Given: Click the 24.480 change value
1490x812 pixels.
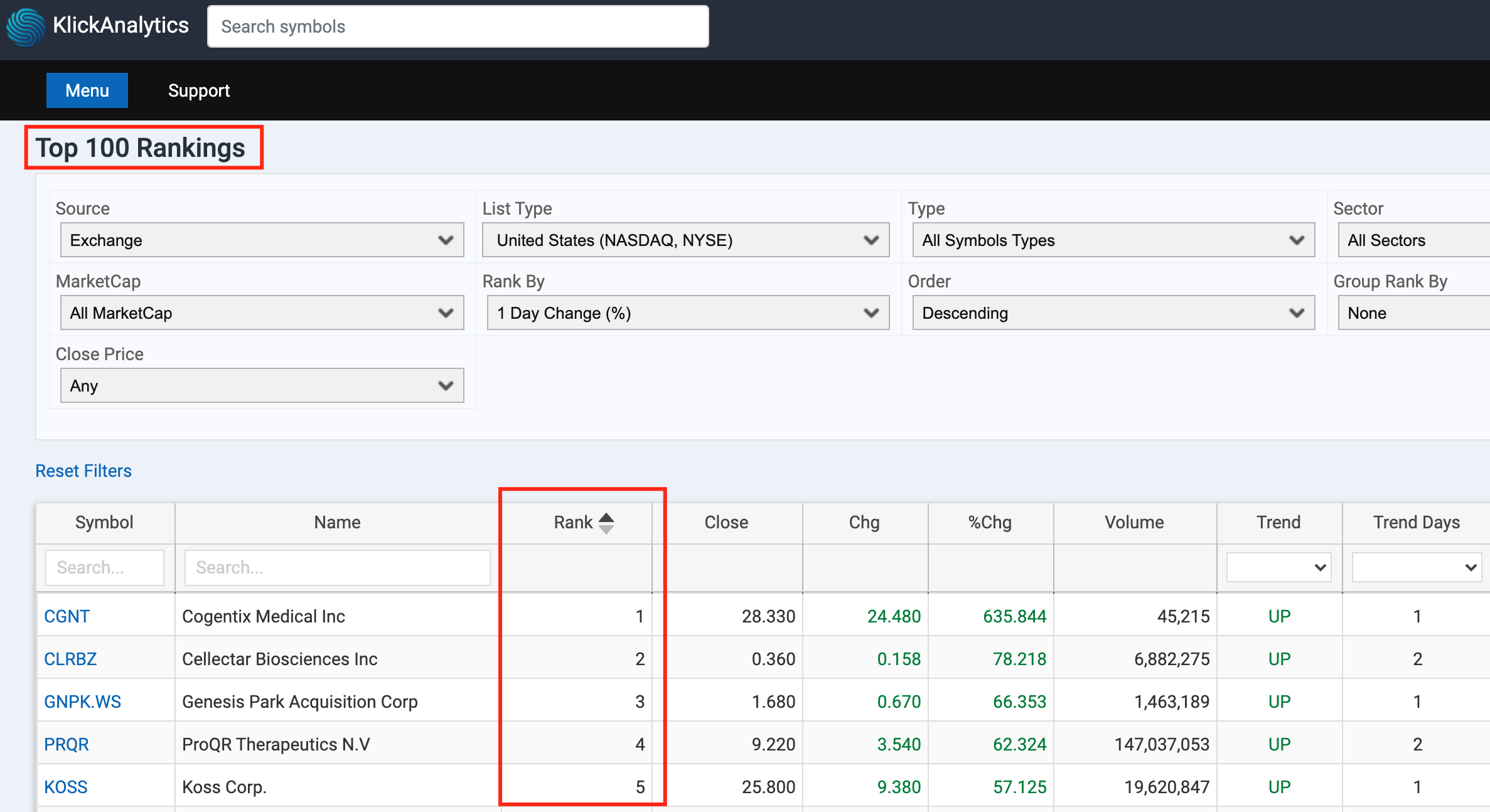Looking at the screenshot, I should (894, 616).
